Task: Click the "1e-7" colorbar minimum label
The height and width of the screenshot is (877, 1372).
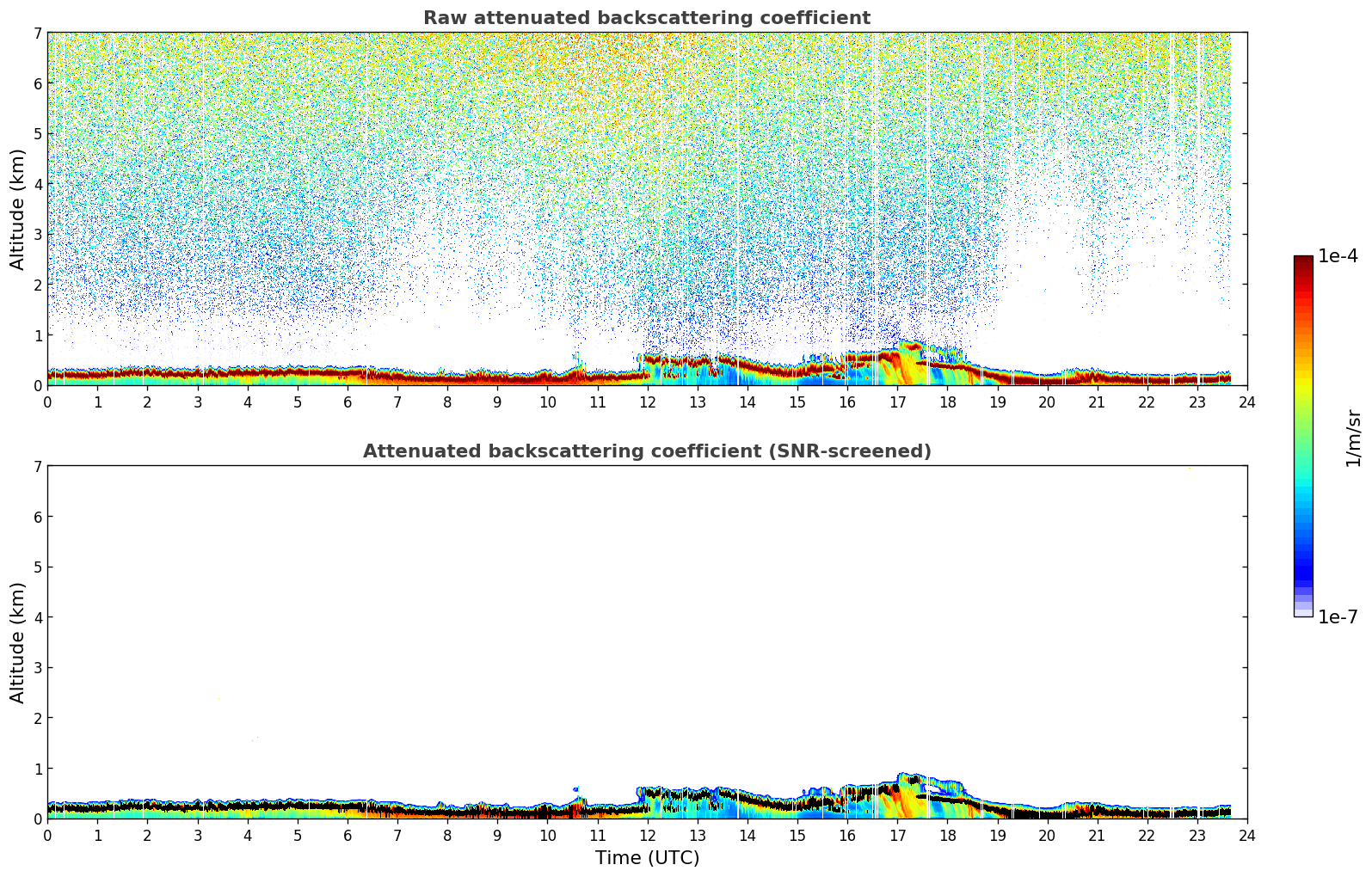Action: (1338, 617)
